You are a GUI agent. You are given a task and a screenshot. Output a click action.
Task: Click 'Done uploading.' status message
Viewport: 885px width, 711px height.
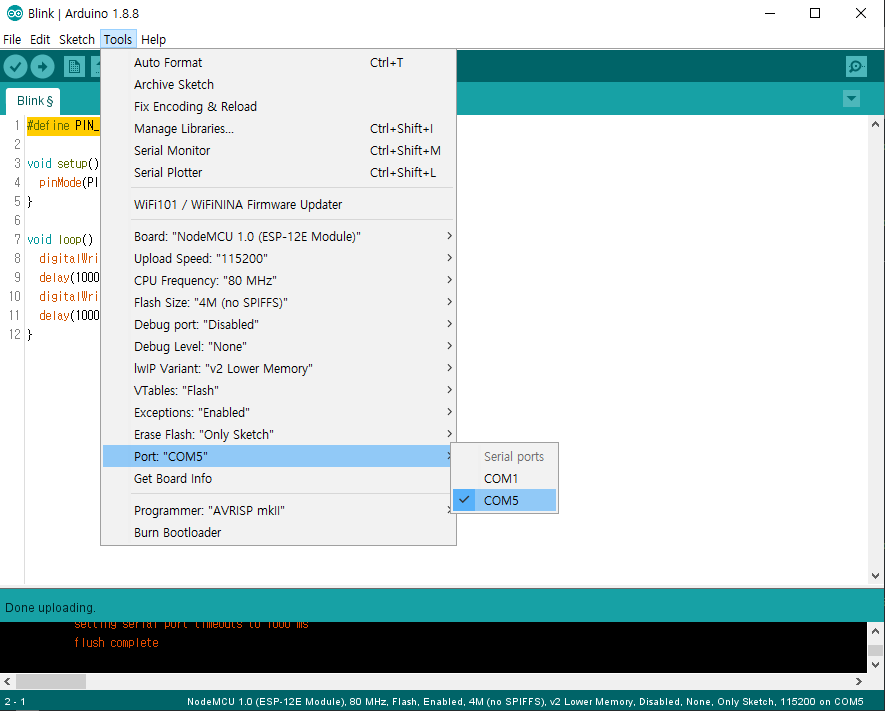coord(50,608)
